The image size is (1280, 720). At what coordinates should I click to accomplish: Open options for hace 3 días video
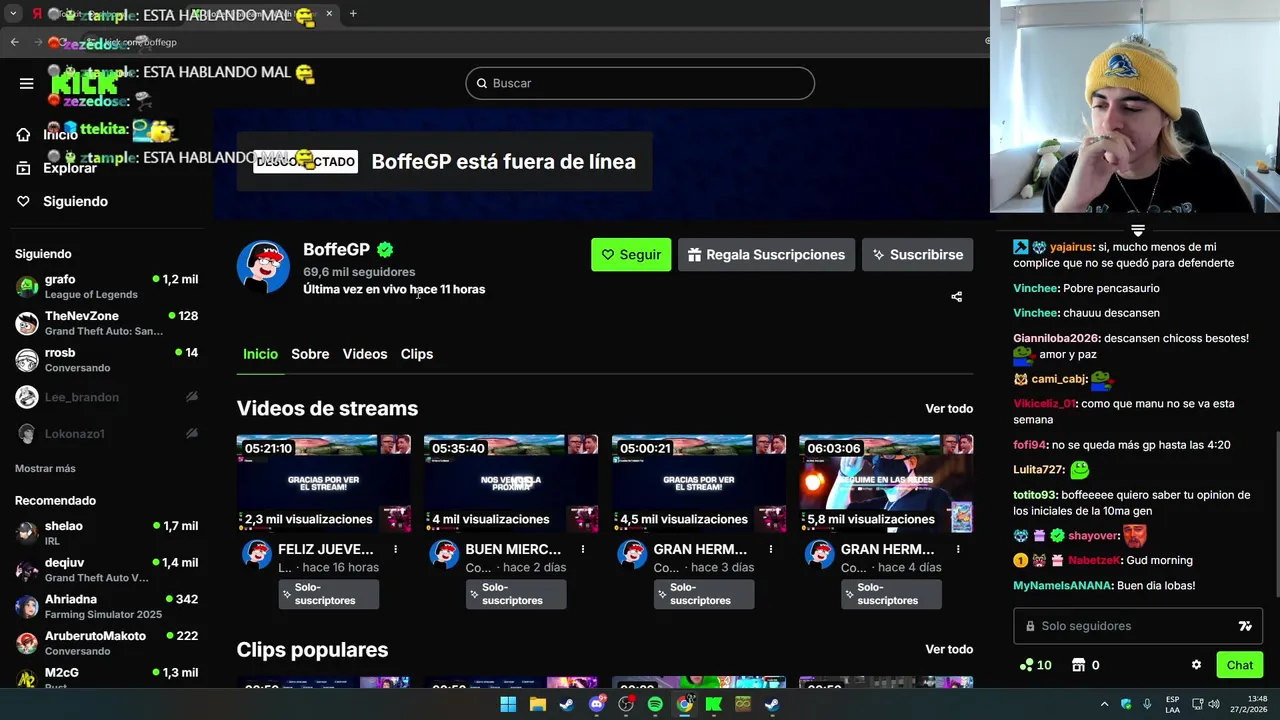point(771,549)
